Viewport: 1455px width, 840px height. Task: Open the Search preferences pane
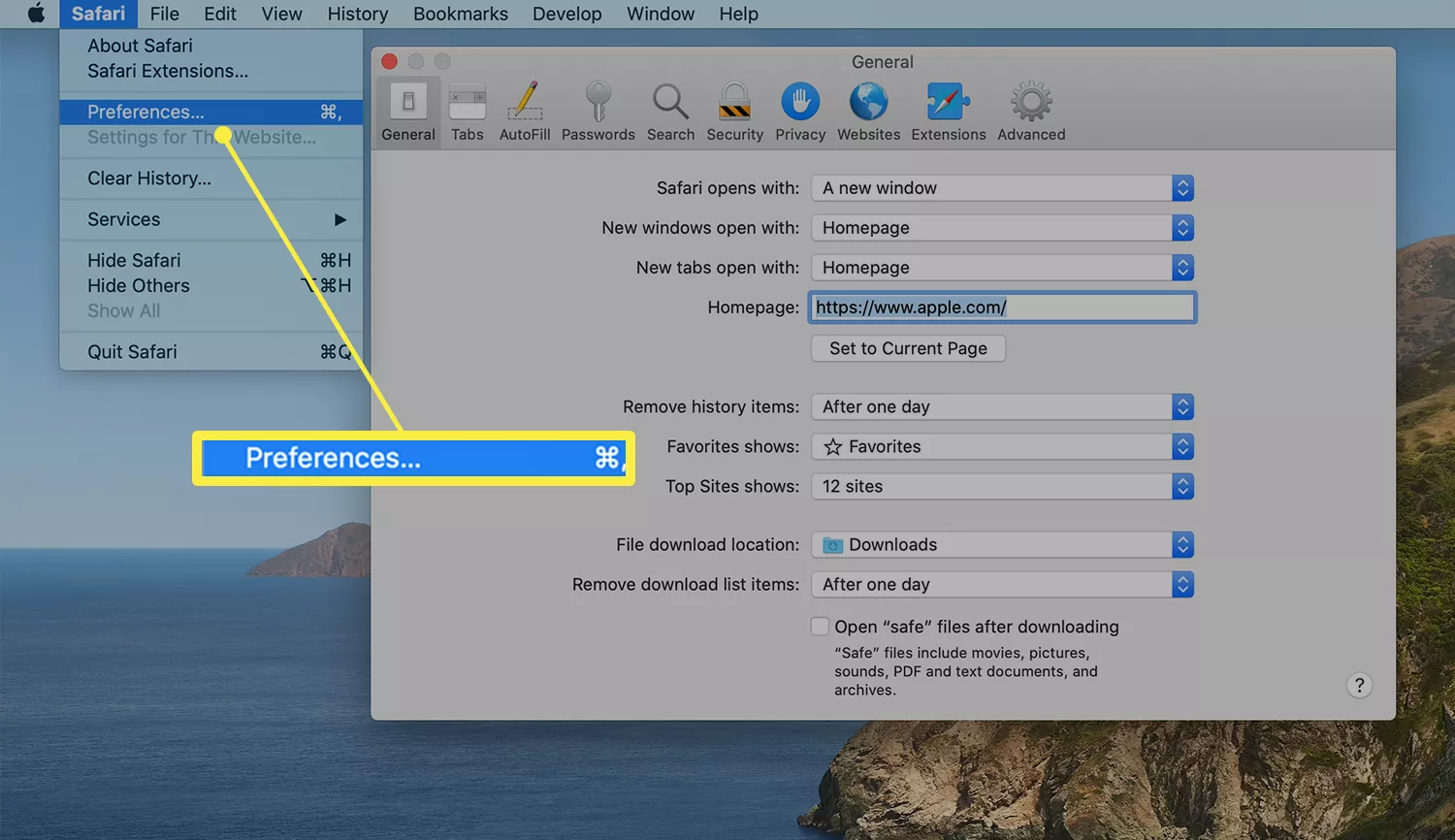point(670,113)
